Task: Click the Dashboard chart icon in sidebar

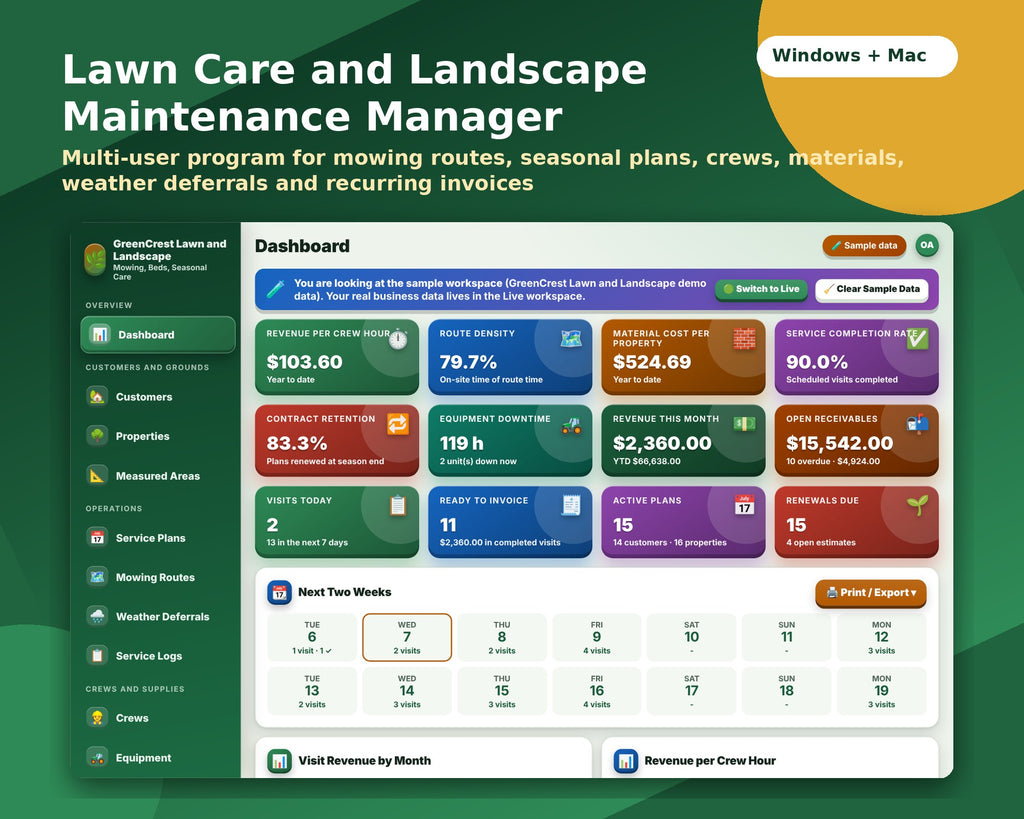Action: coord(100,334)
